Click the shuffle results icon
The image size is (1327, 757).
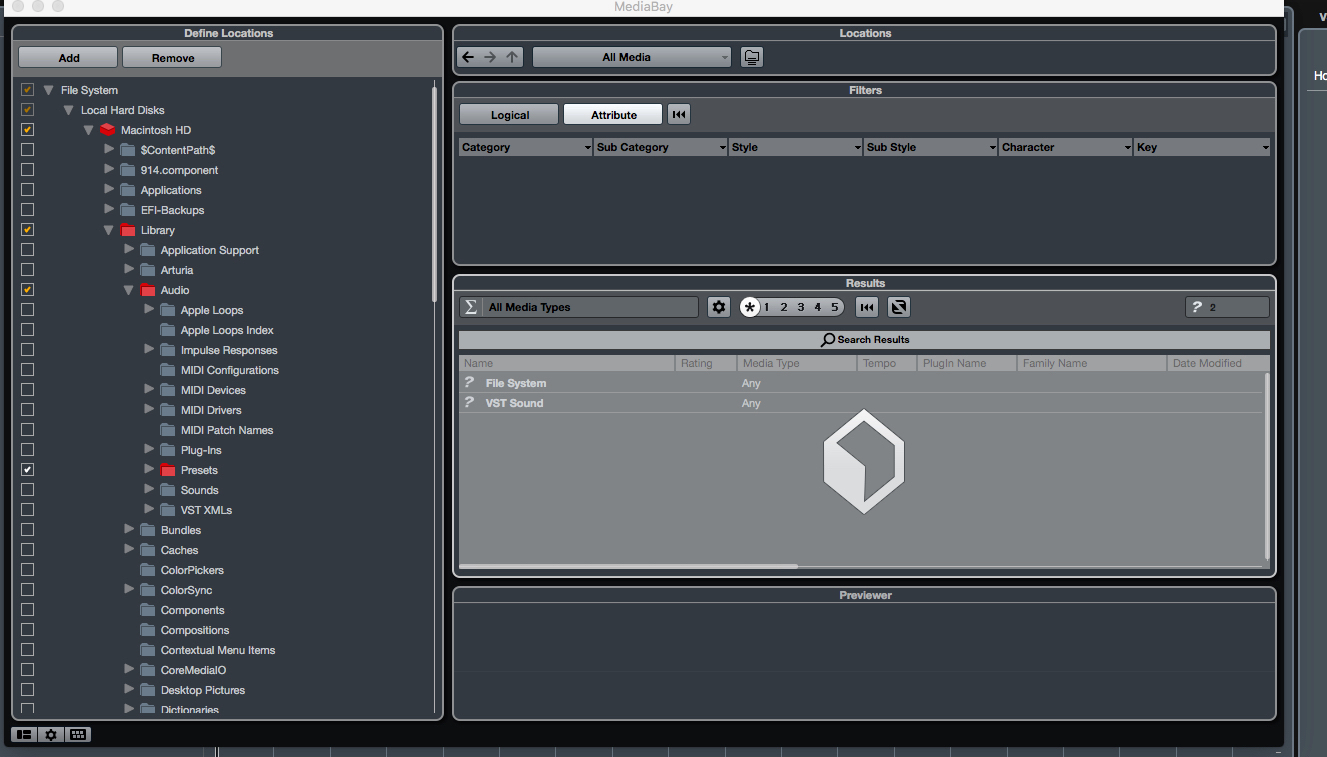pyautogui.click(x=898, y=307)
